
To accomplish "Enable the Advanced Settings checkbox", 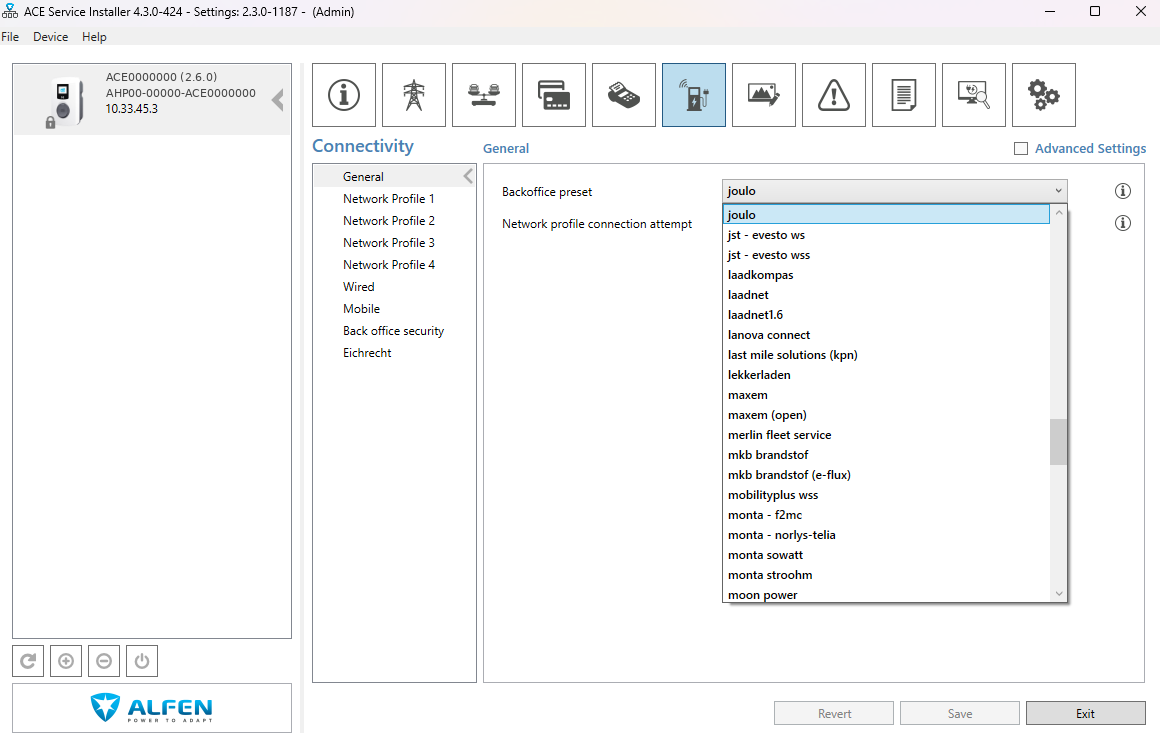I will coord(1021,149).
